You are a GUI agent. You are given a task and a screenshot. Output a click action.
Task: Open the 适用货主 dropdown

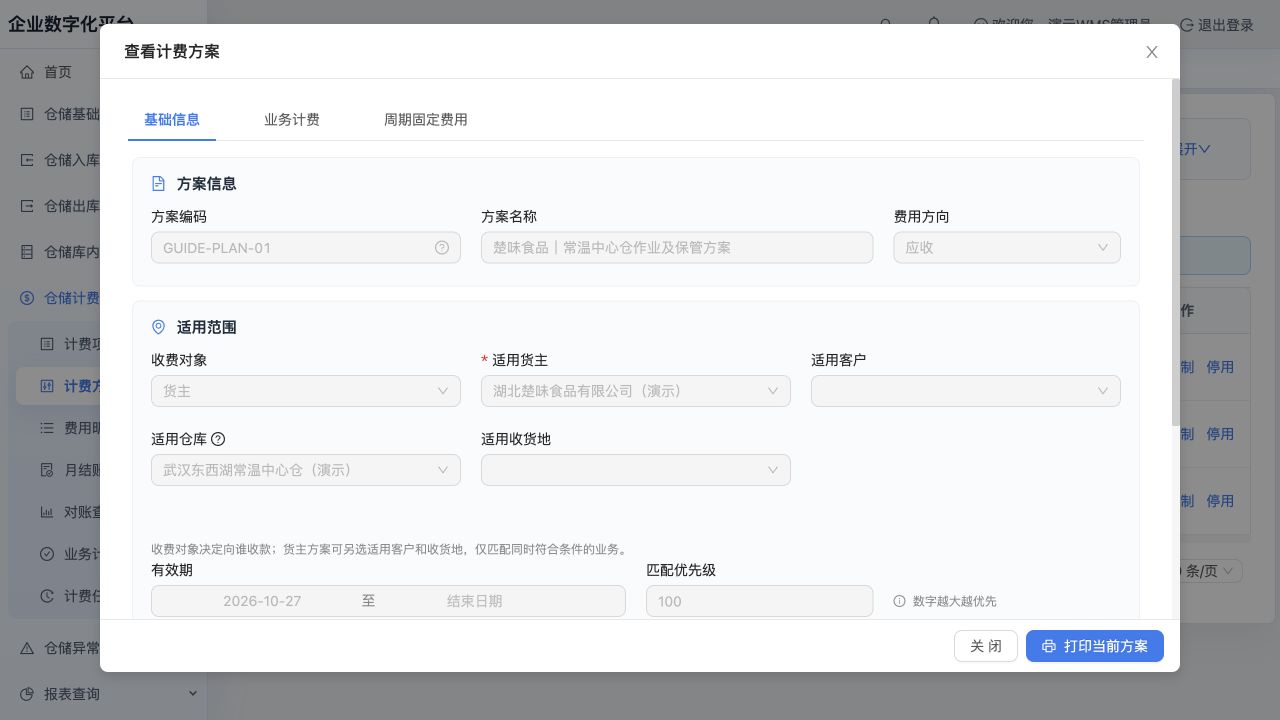tap(636, 391)
